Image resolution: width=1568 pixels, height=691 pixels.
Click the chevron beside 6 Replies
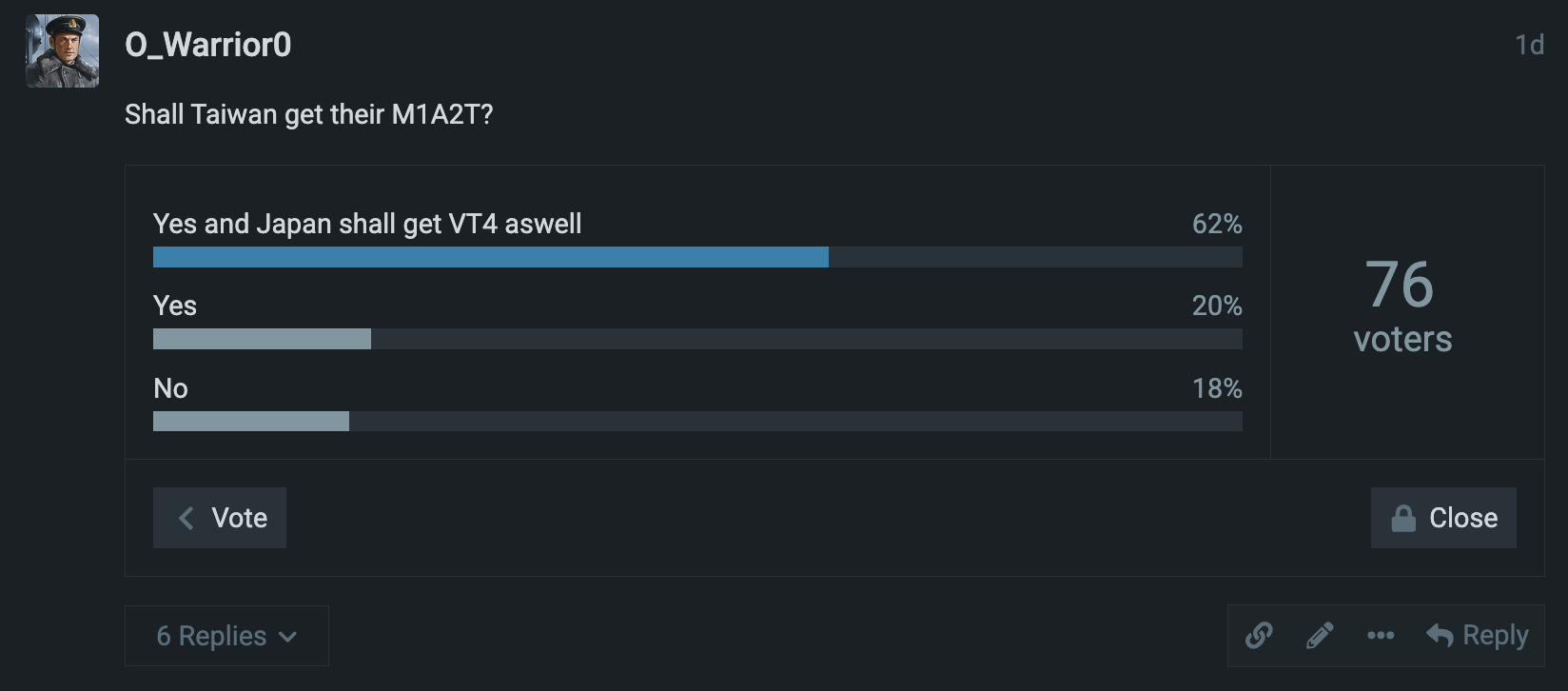tap(288, 637)
